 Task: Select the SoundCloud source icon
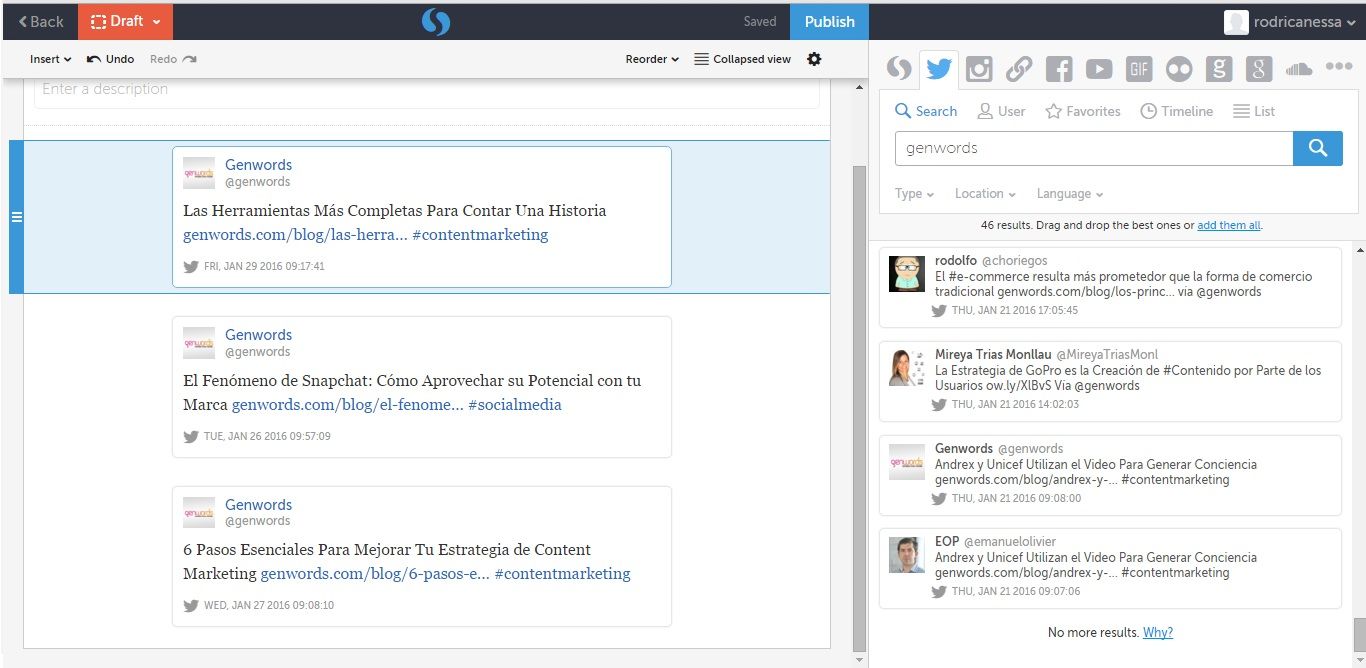1299,69
